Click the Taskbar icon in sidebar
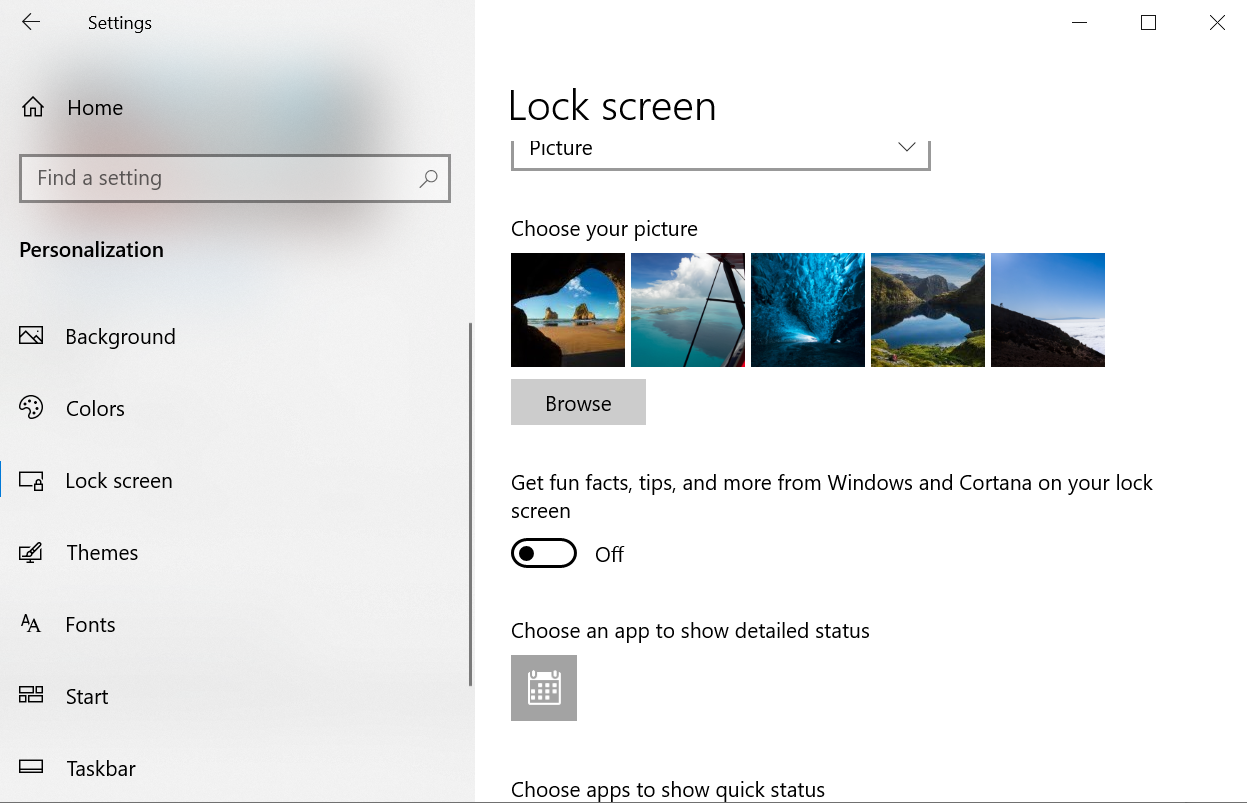Viewport: 1247px width, 803px height. coord(31,768)
